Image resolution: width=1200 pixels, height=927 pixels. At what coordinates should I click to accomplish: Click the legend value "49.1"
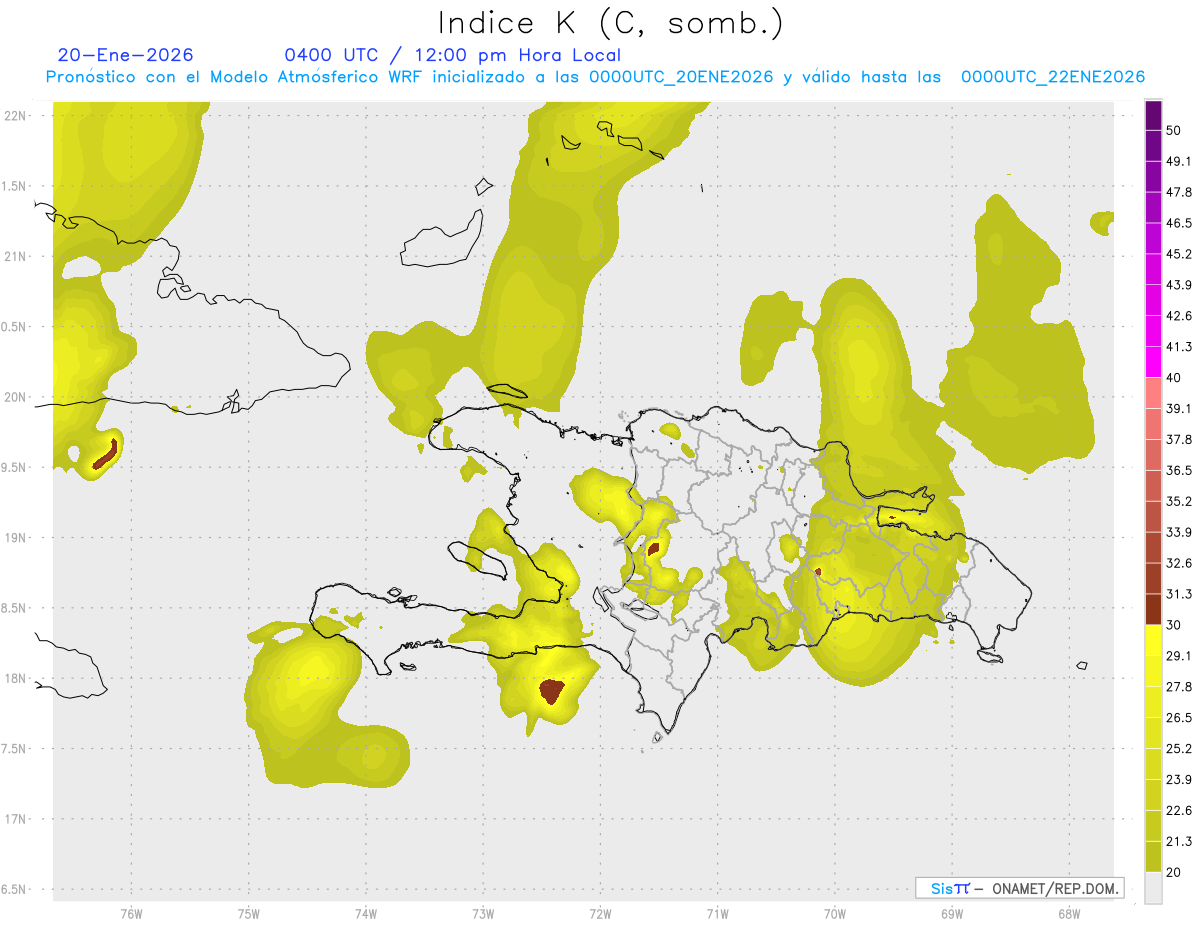click(x=1179, y=161)
